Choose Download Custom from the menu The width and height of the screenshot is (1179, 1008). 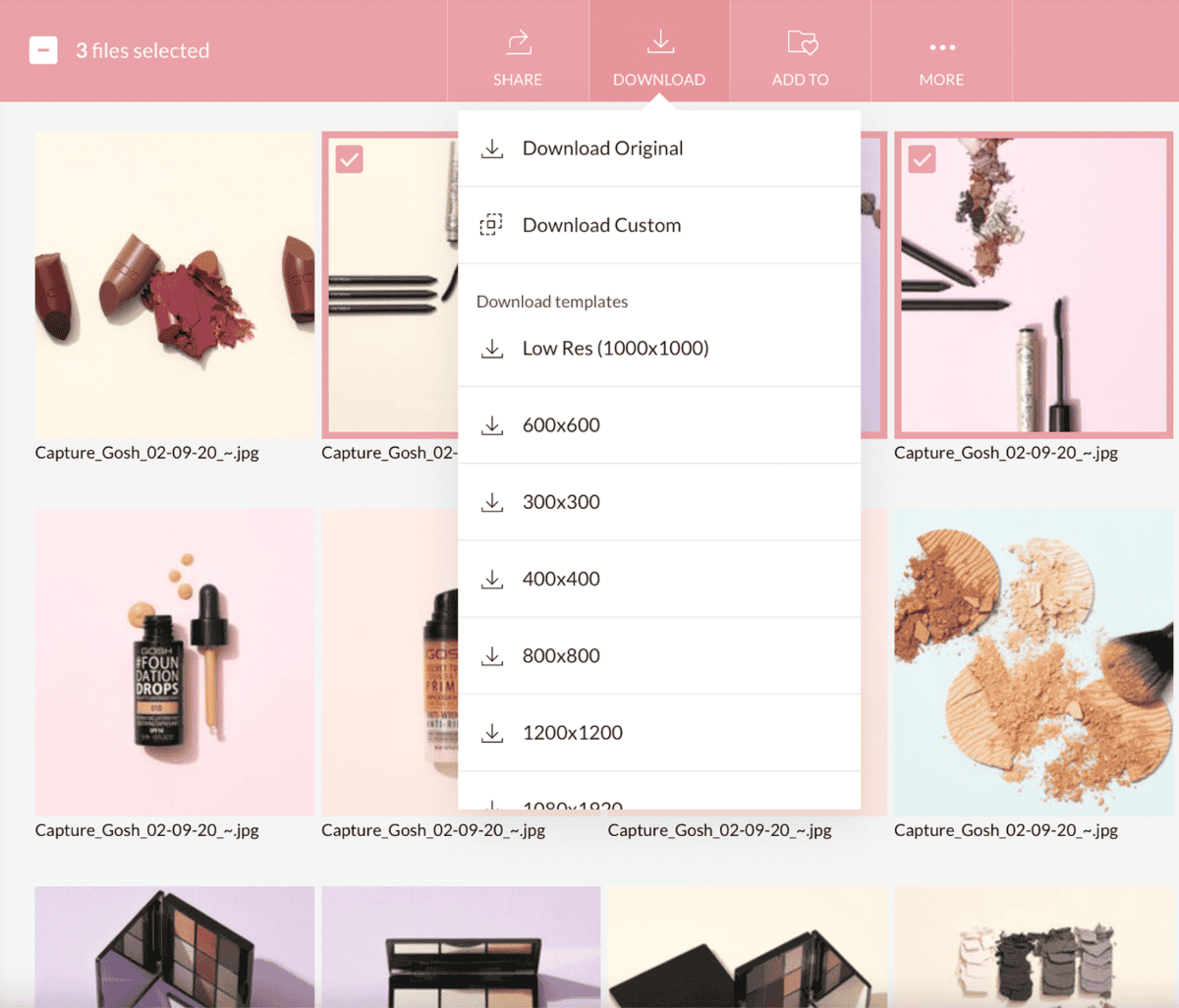tap(659, 225)
